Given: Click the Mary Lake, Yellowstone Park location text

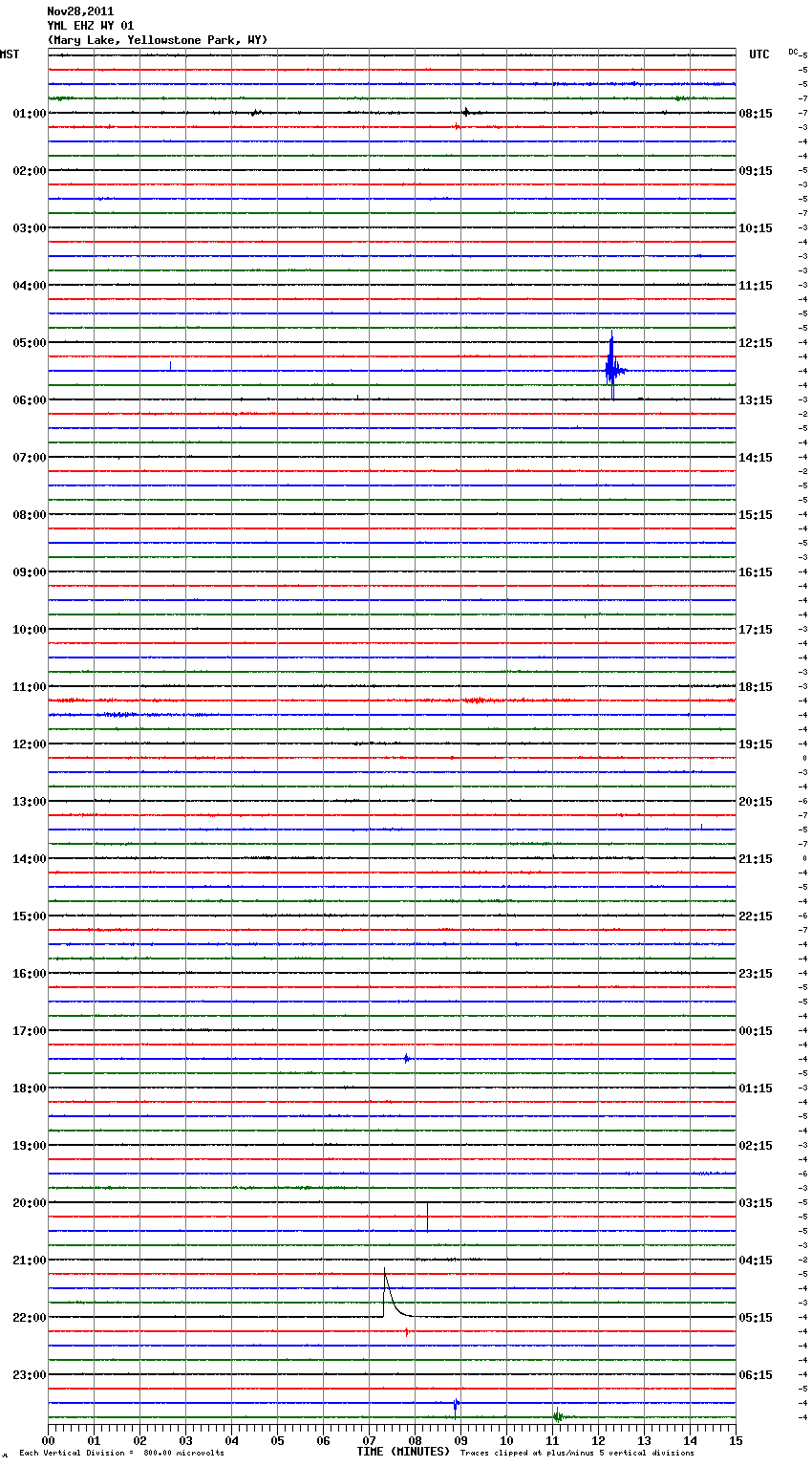Looking at the screenshot, I should click(x=158, y=40).
